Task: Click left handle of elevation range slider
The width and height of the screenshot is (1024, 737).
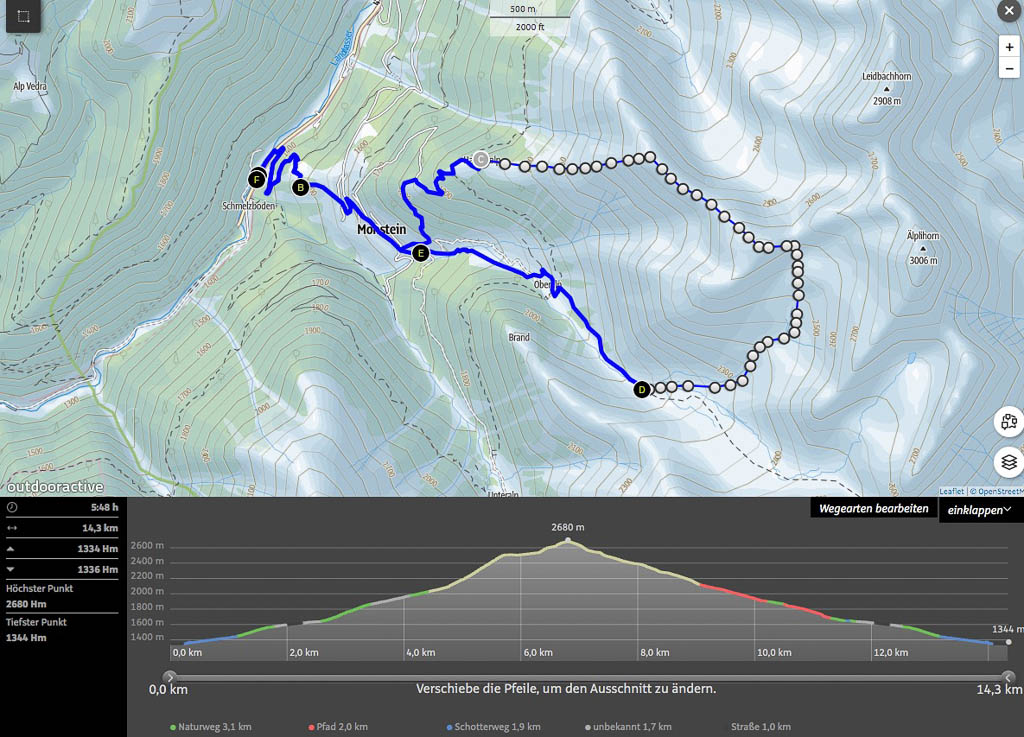Action: [169, 677]
